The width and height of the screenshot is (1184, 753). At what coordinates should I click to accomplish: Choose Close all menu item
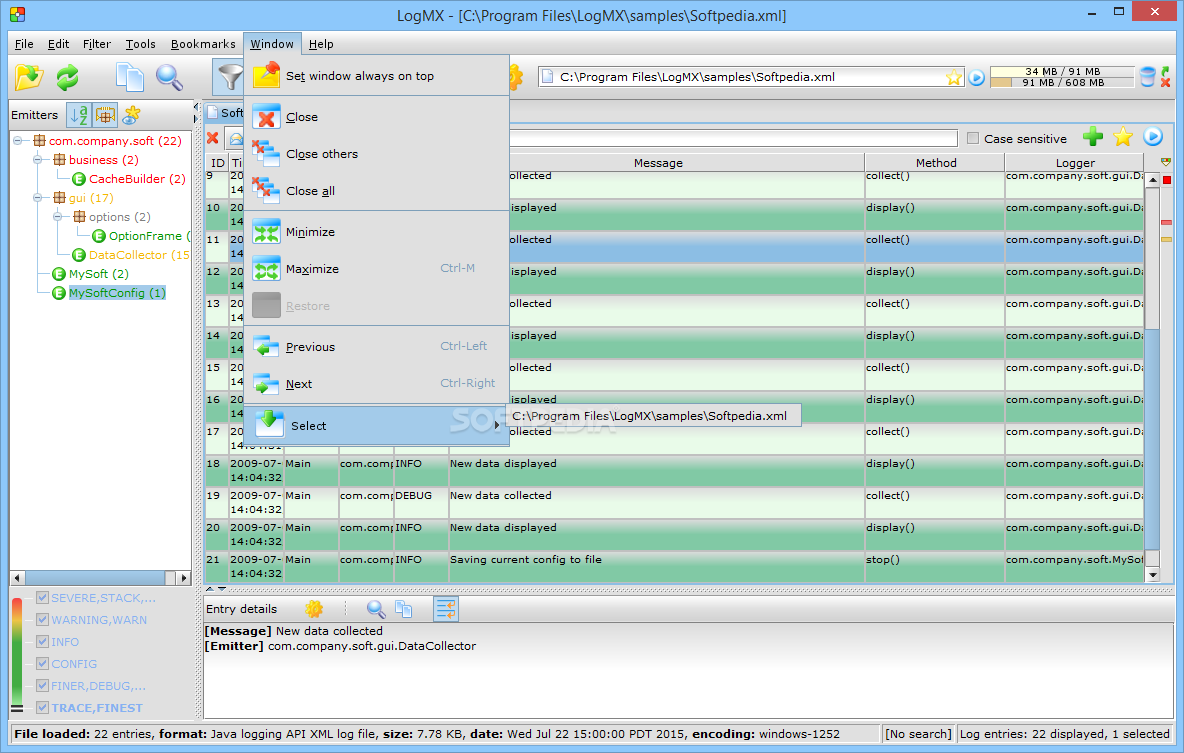[376, 191]
